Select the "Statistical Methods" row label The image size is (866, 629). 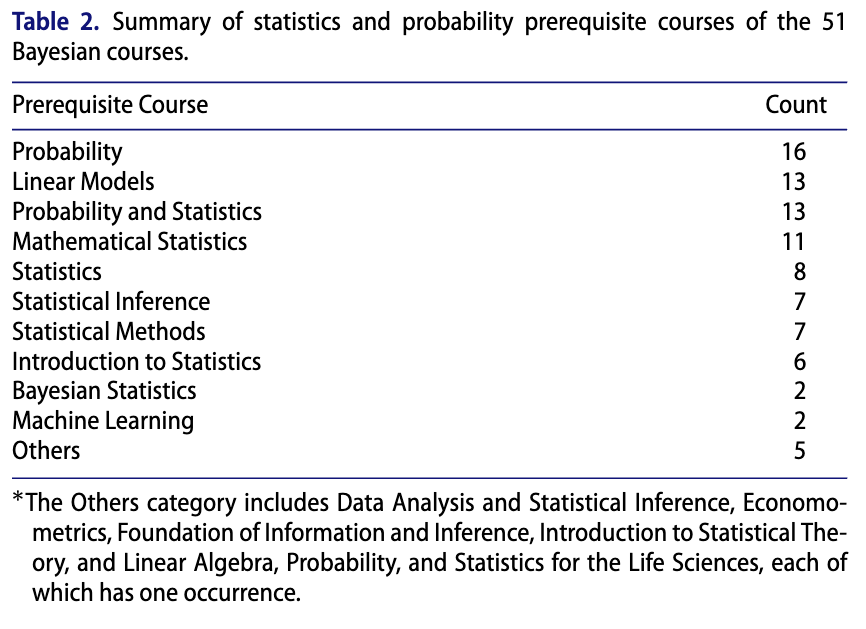tap(108, 331)
